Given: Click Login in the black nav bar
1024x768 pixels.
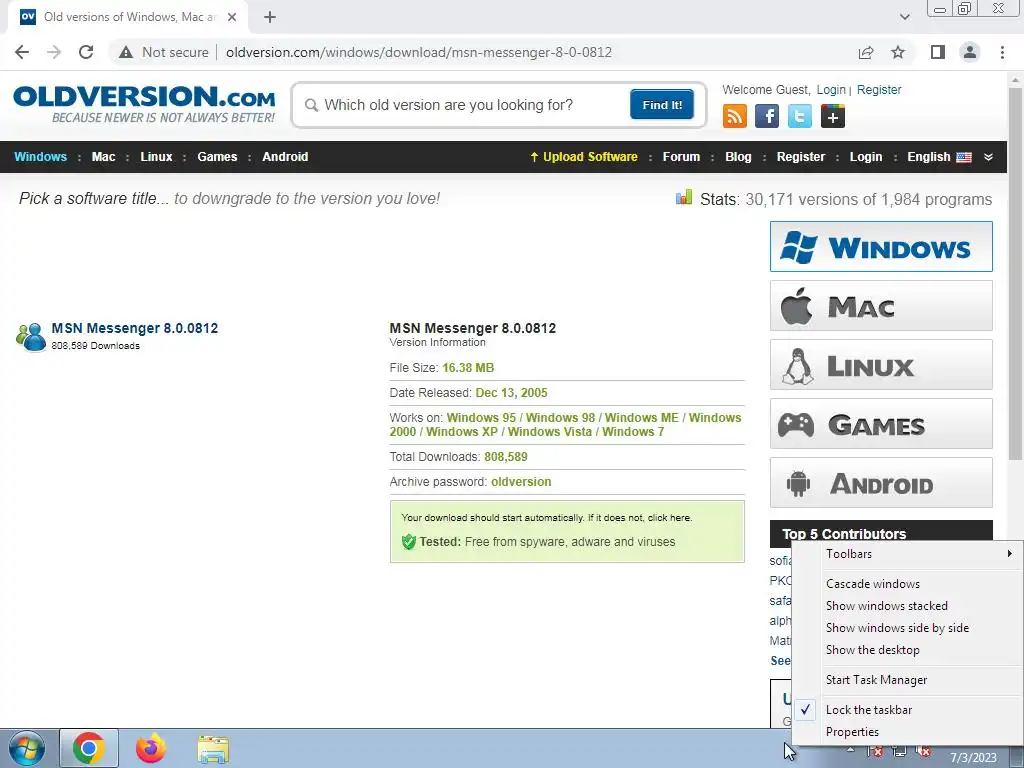Looking at the screenshot, I should coord(866,157).
